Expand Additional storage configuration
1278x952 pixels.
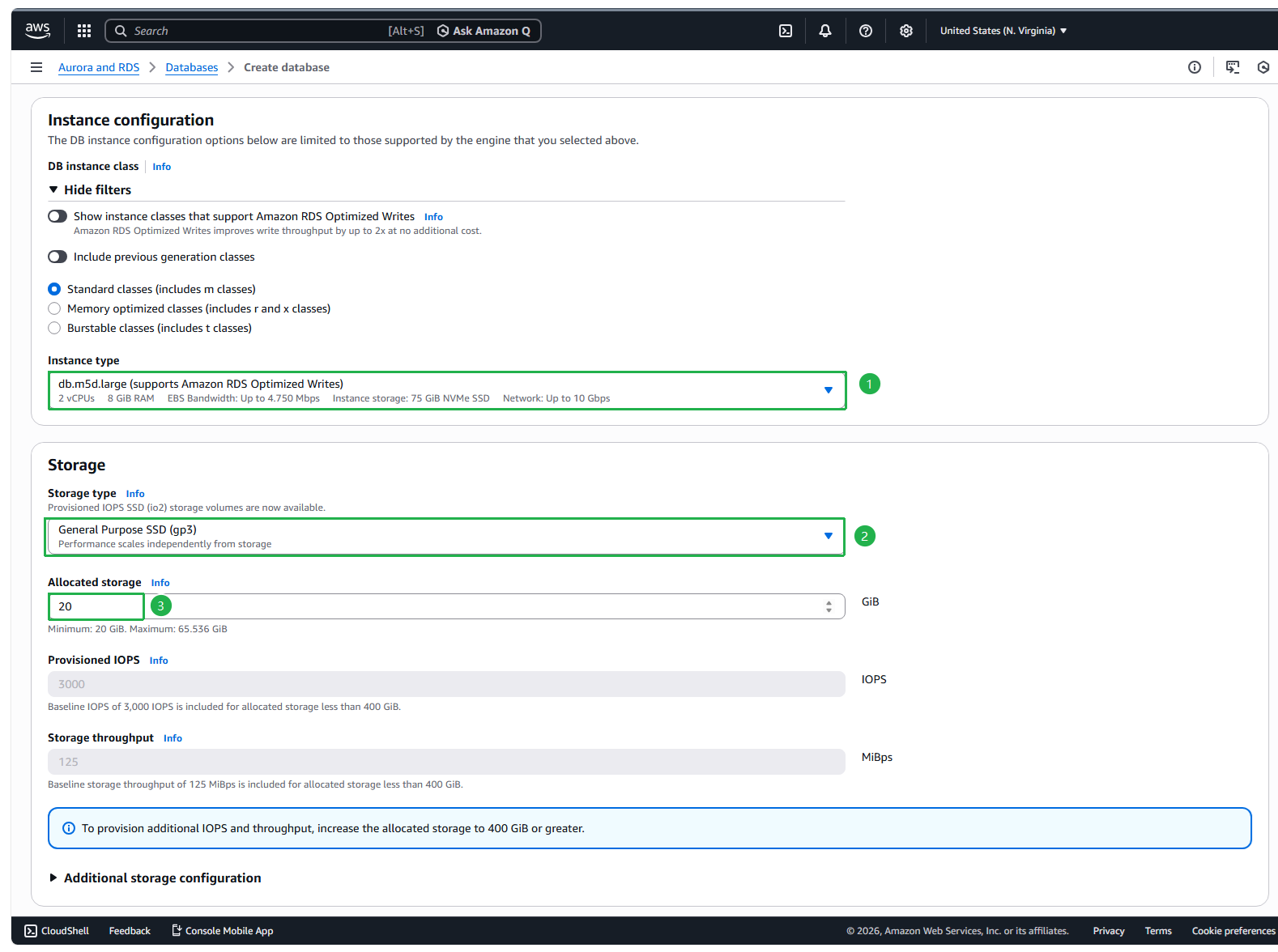pyautogui.click(x=155, y=878)
